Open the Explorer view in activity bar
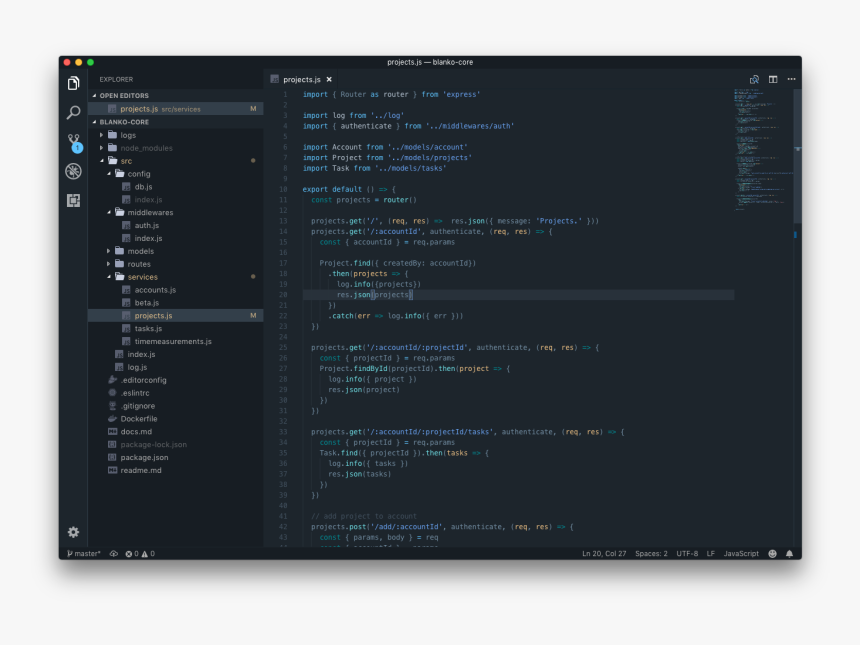 (x=73, y=83)
